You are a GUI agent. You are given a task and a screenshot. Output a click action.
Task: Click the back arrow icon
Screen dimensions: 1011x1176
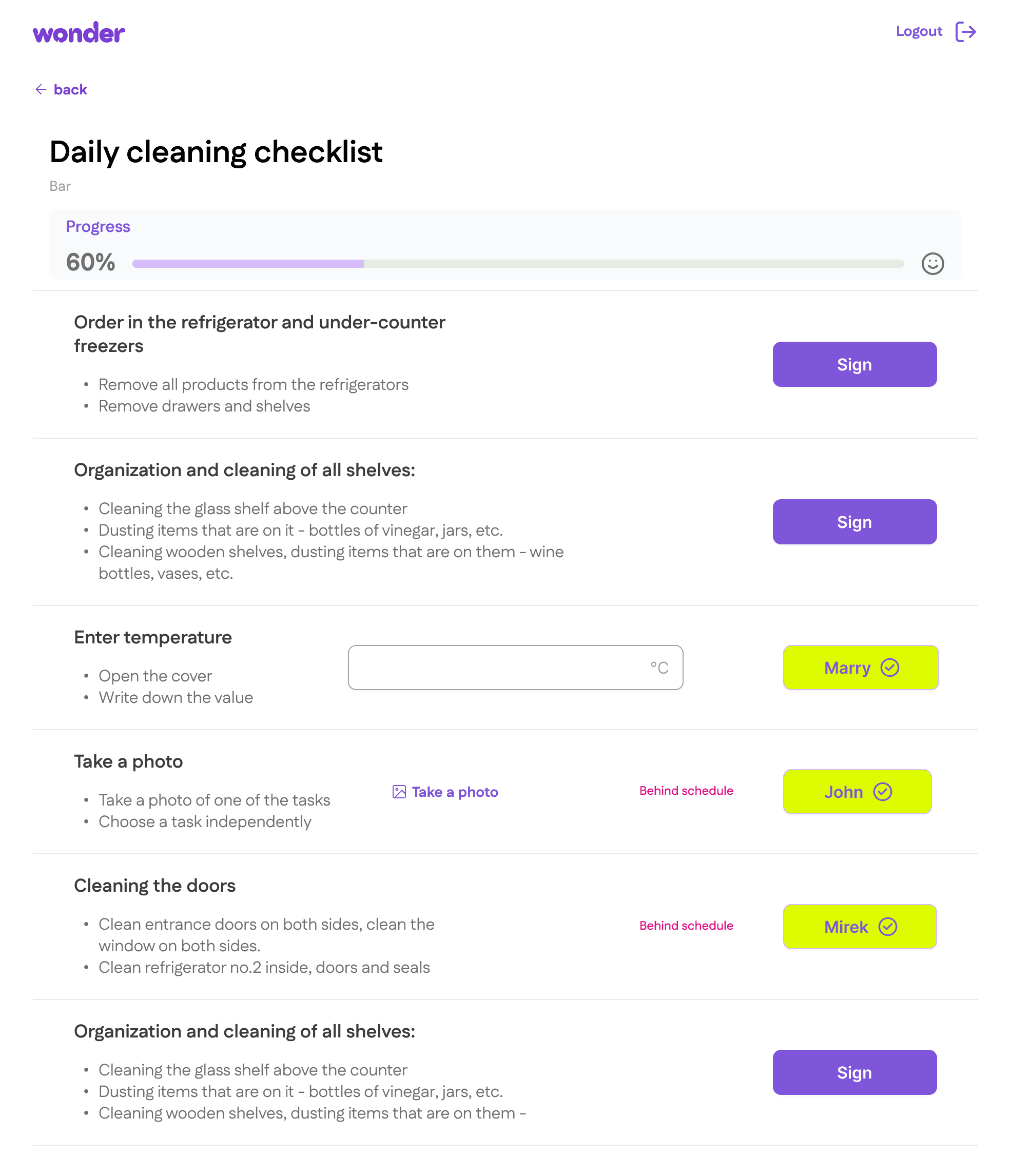click(x=41, y=90)
